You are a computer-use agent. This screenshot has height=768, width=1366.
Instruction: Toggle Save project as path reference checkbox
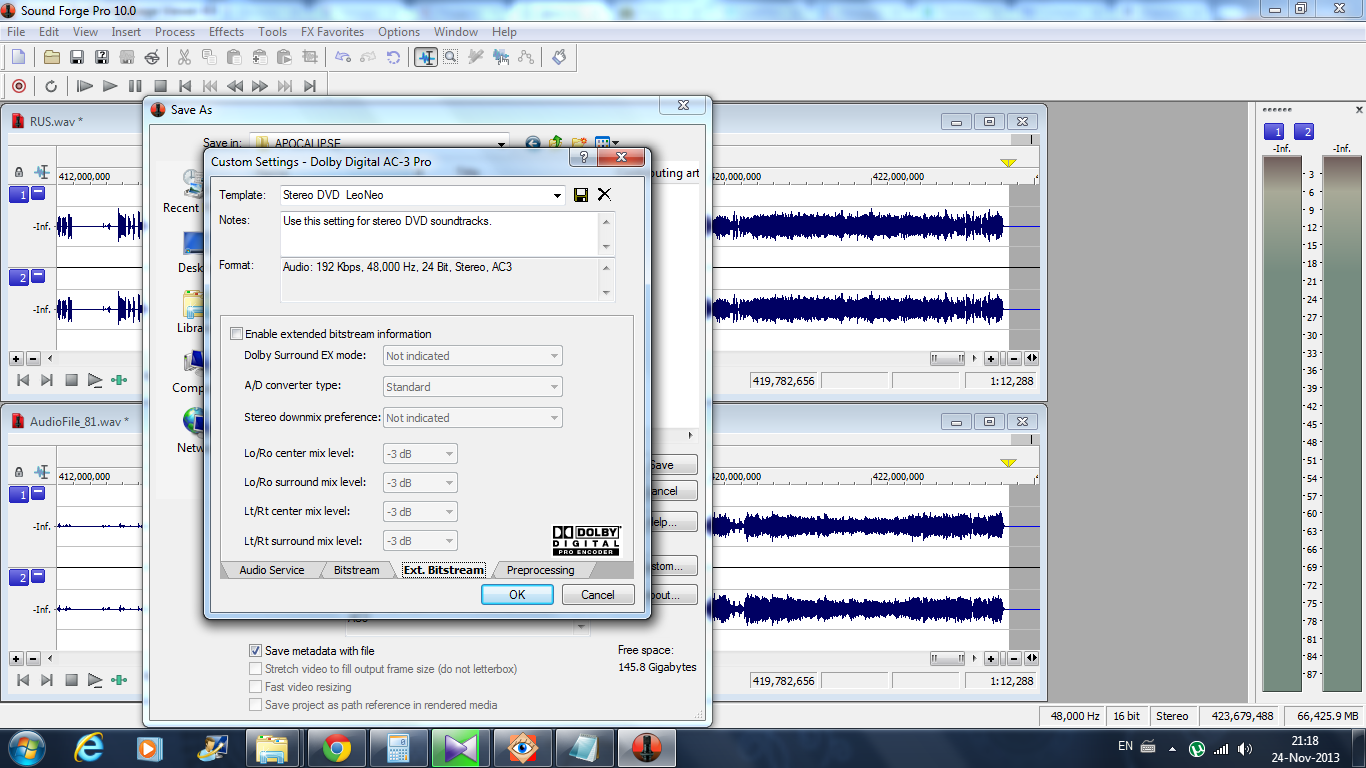pos(256,705)
